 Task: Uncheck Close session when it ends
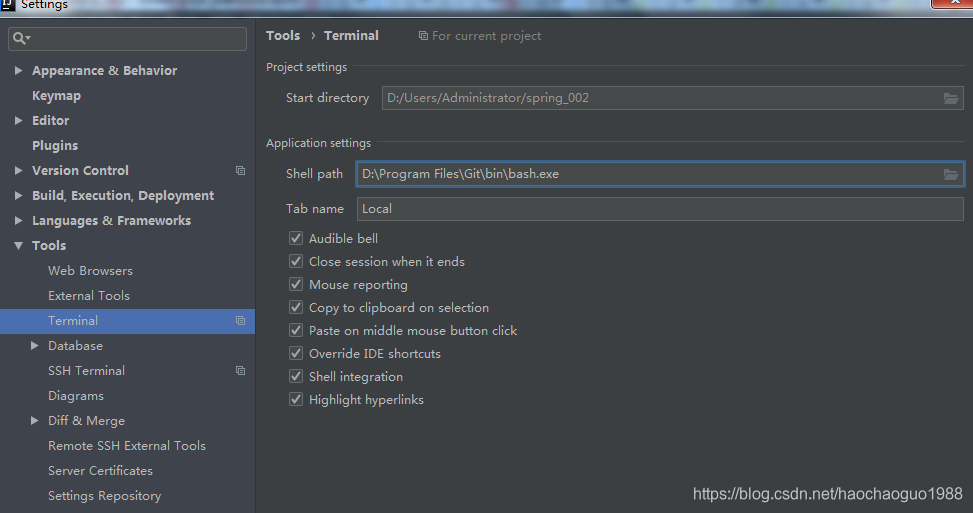(296, 261)
